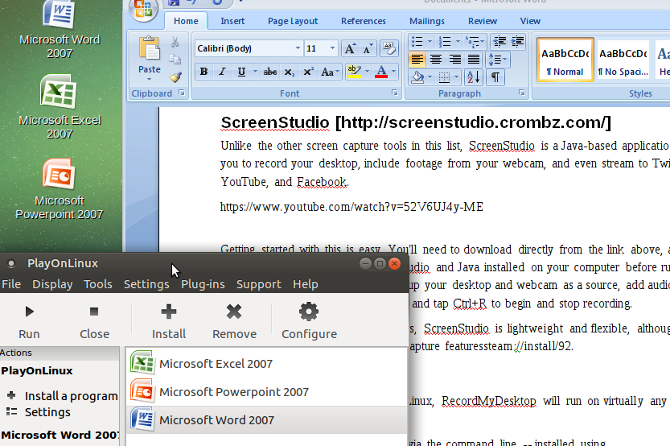The image size is (670, 446).
Task: Select Microsoft Powerpoint 2007 in the list
Action: pyautogui.click(x=233, y=391)
